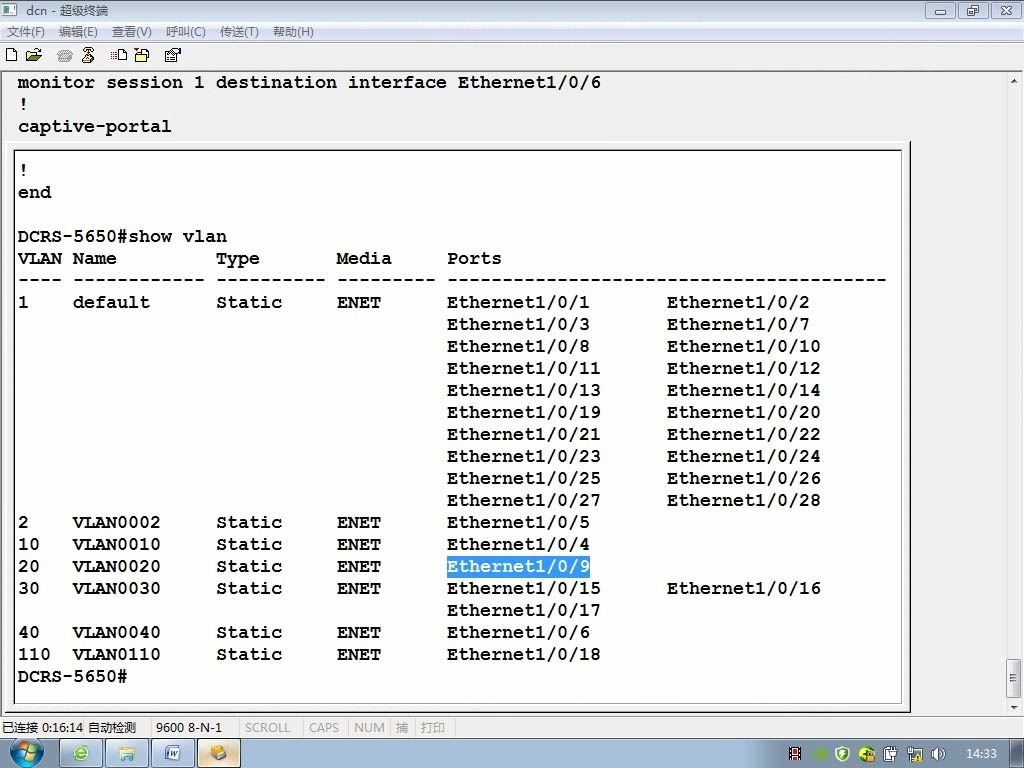Click port Ethernet1/0/18 in the VLAN list

524,654
